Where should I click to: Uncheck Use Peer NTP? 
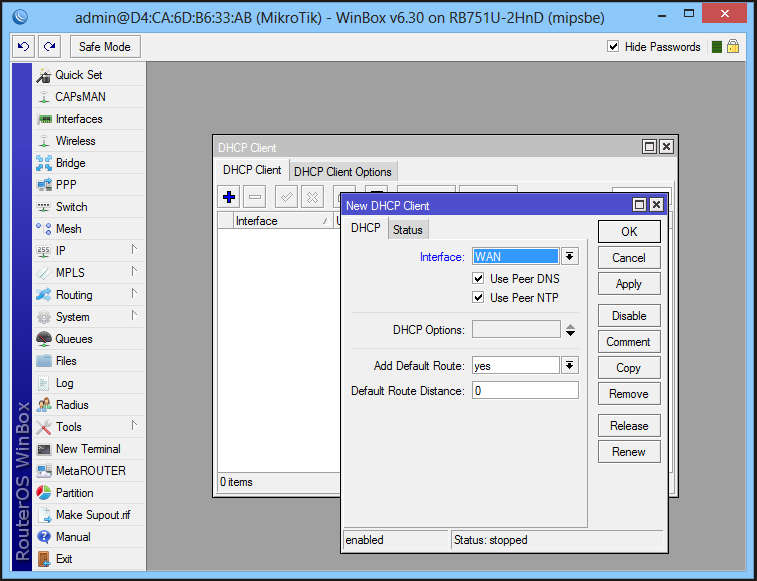pyautogui.click(x=478, y=298)
